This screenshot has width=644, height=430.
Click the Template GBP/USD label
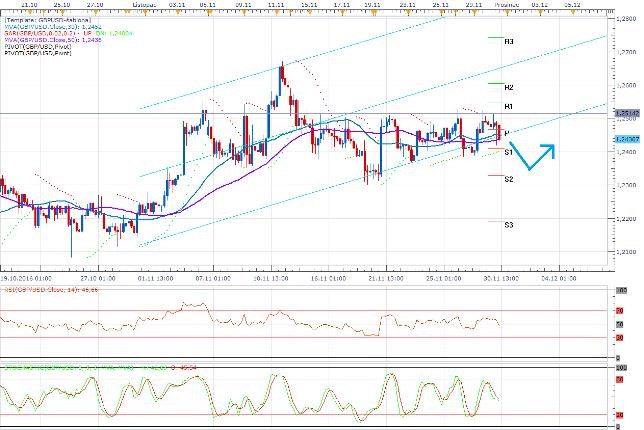tap(48, 20)
